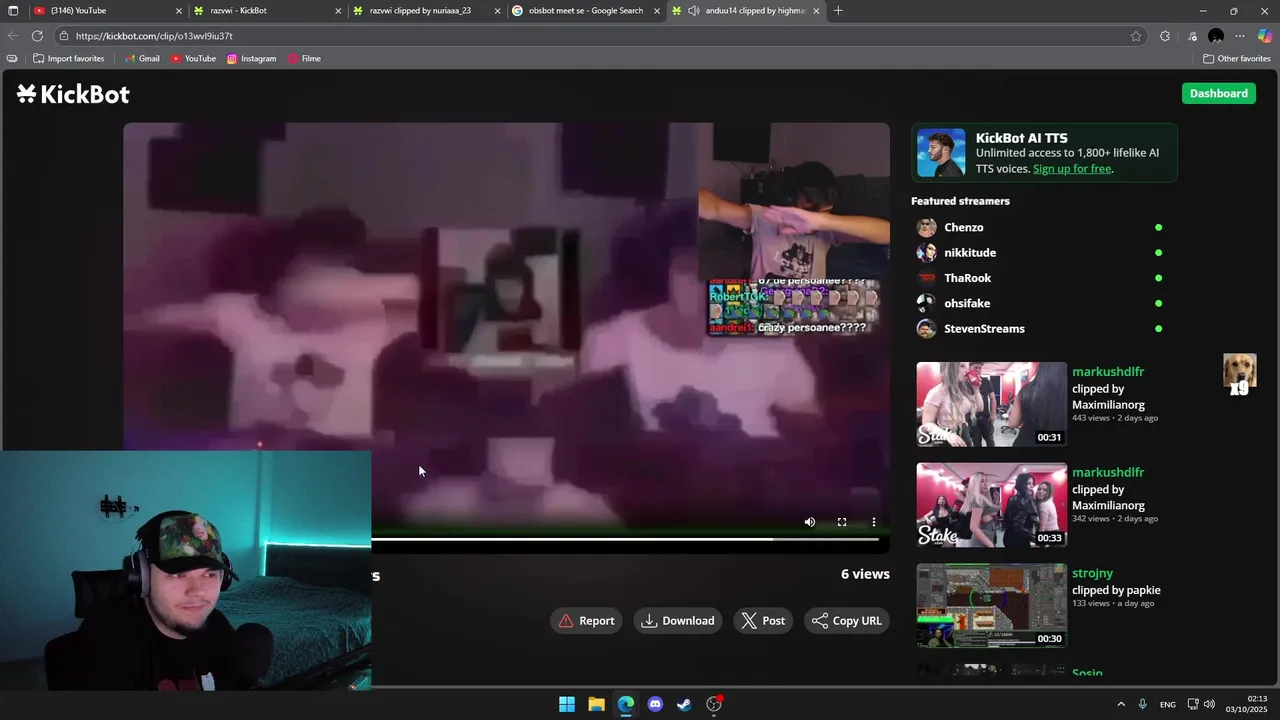
Task: Open Discord from the taskbar
Action: 655,704
